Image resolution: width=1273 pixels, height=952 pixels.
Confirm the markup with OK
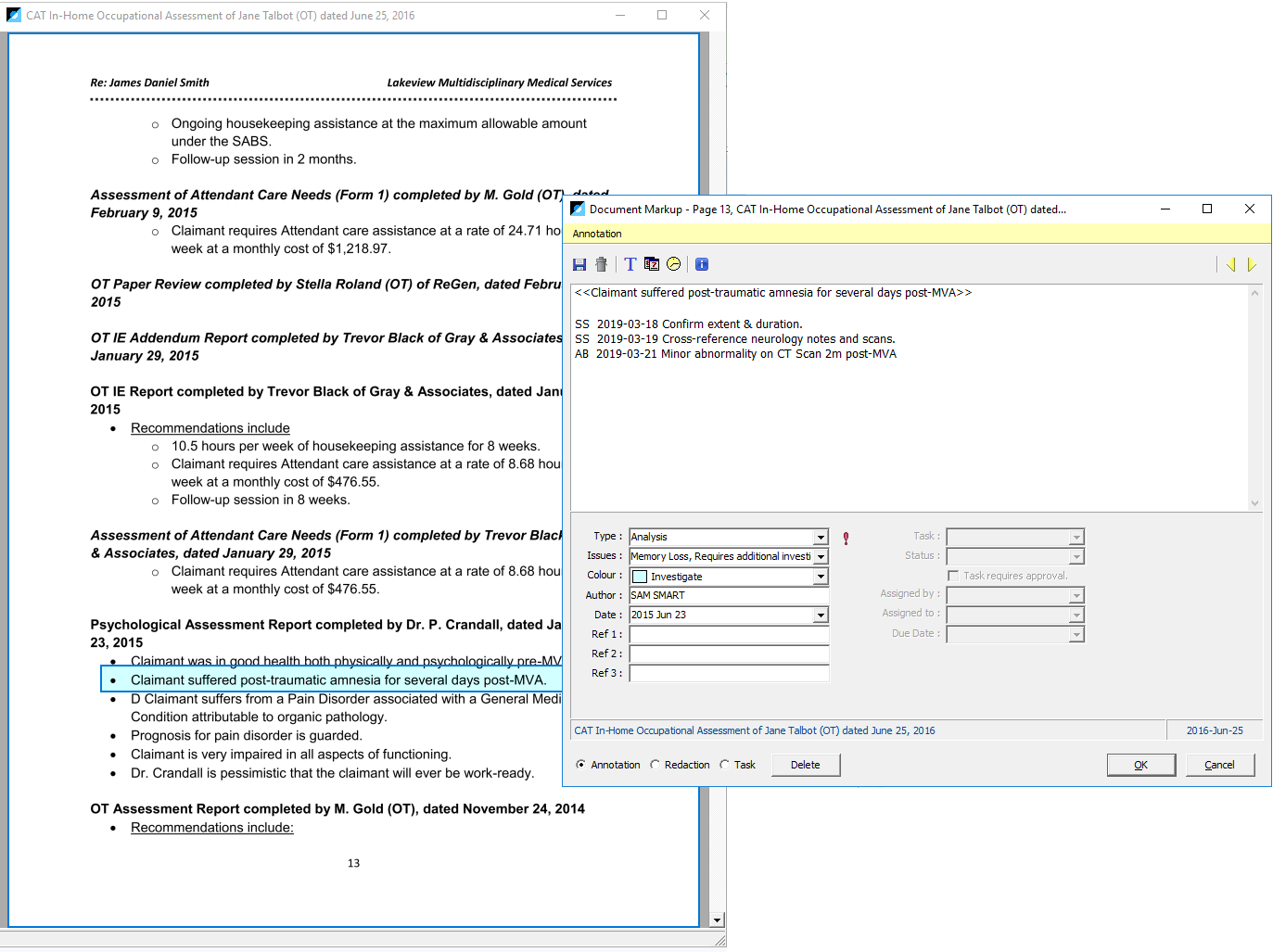tap(1140, 765)
